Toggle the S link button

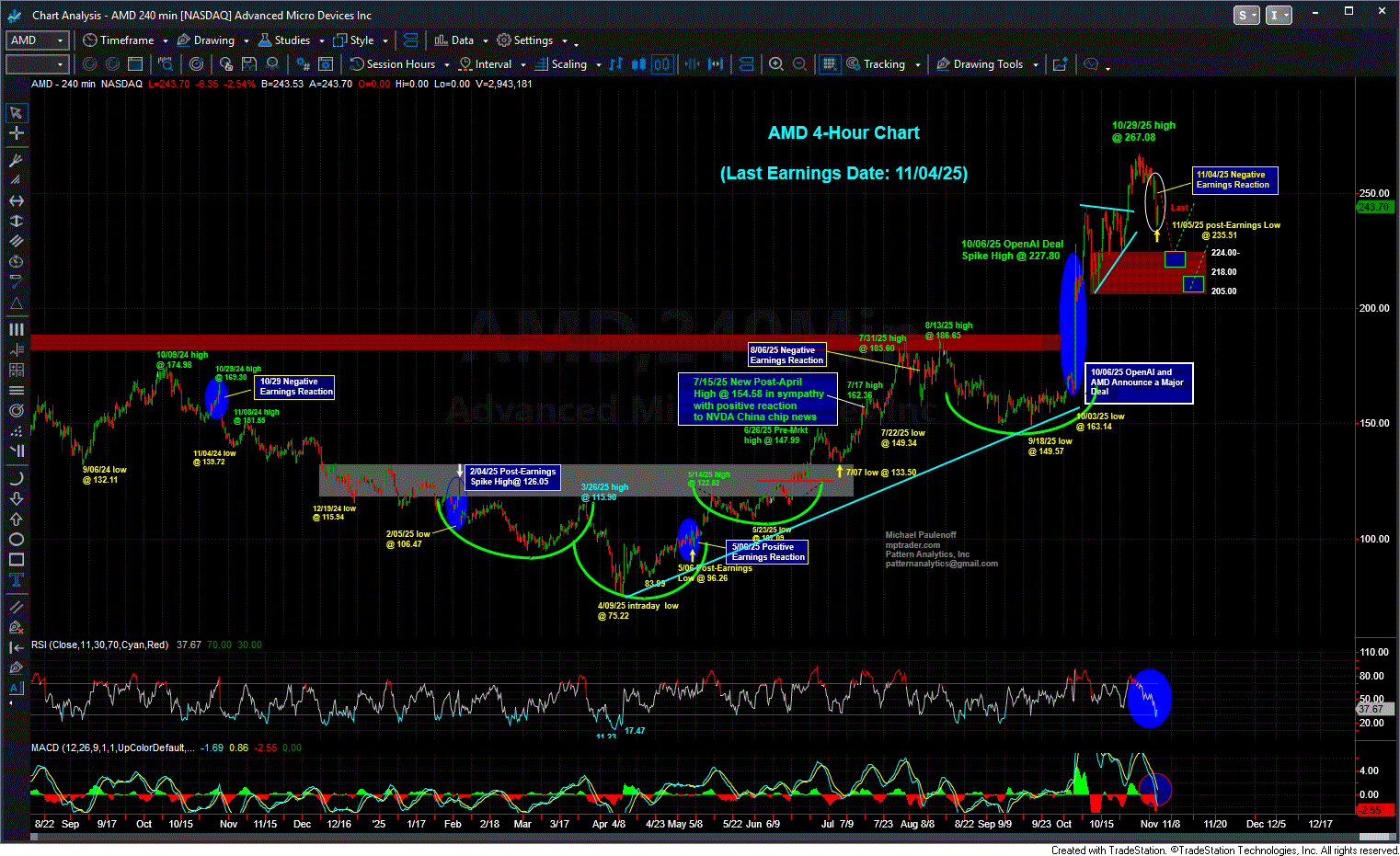[x=1244, y=15]
